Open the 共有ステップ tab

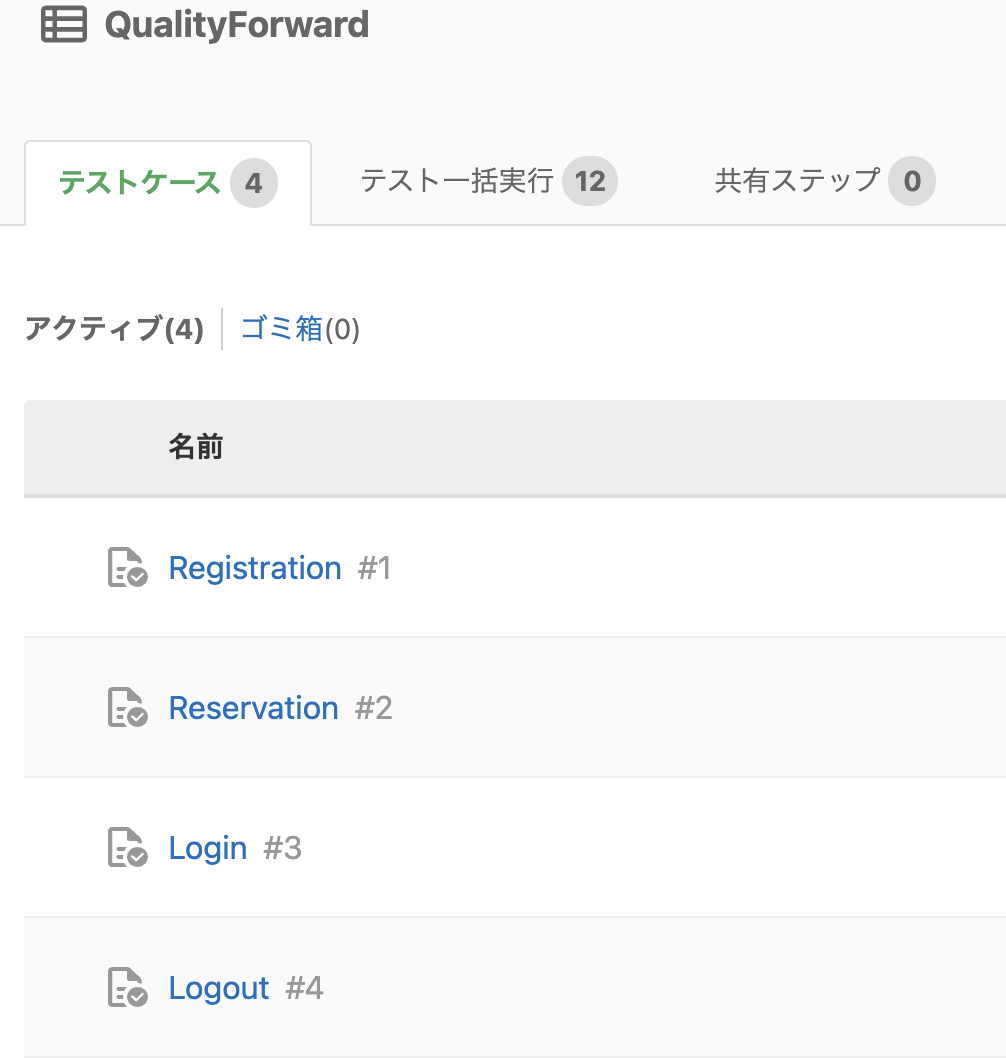[x=825, y=182]
